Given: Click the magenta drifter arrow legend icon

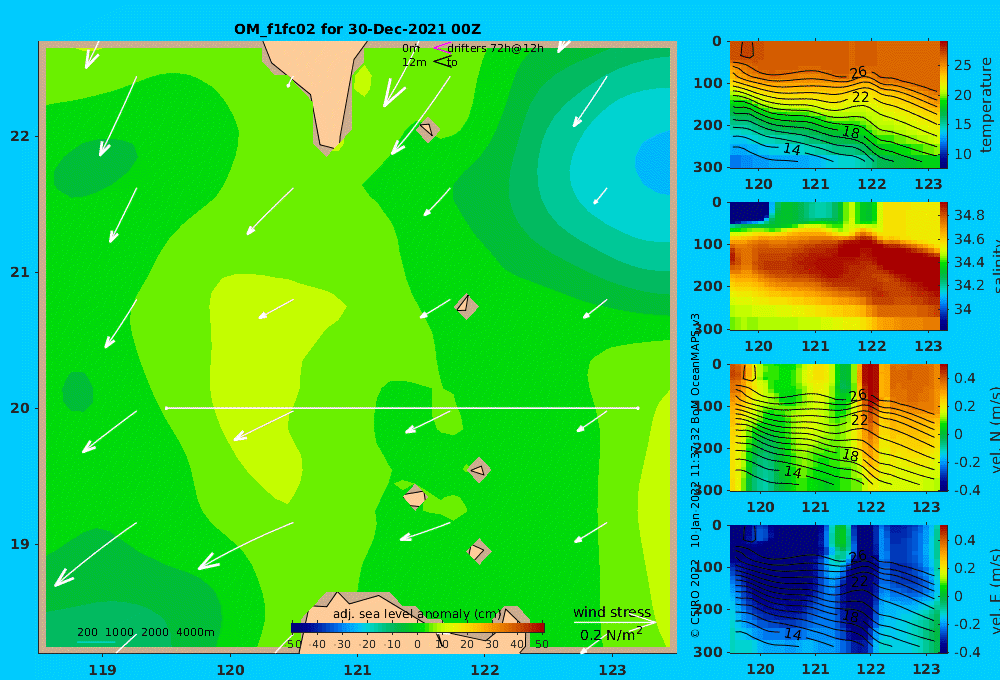Looking at the screenshot, I should (441, 48).
